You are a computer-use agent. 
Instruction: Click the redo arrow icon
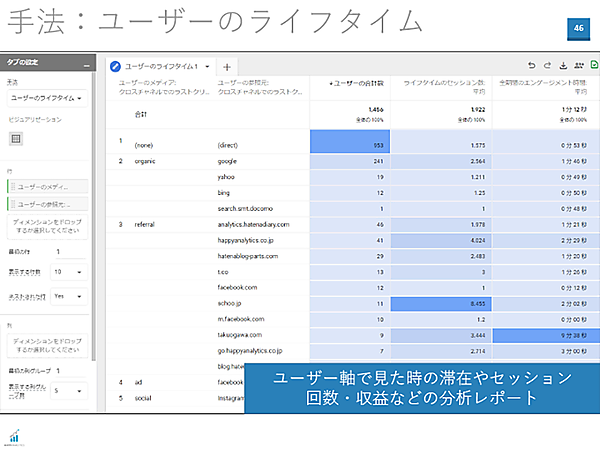coord(548,66)
